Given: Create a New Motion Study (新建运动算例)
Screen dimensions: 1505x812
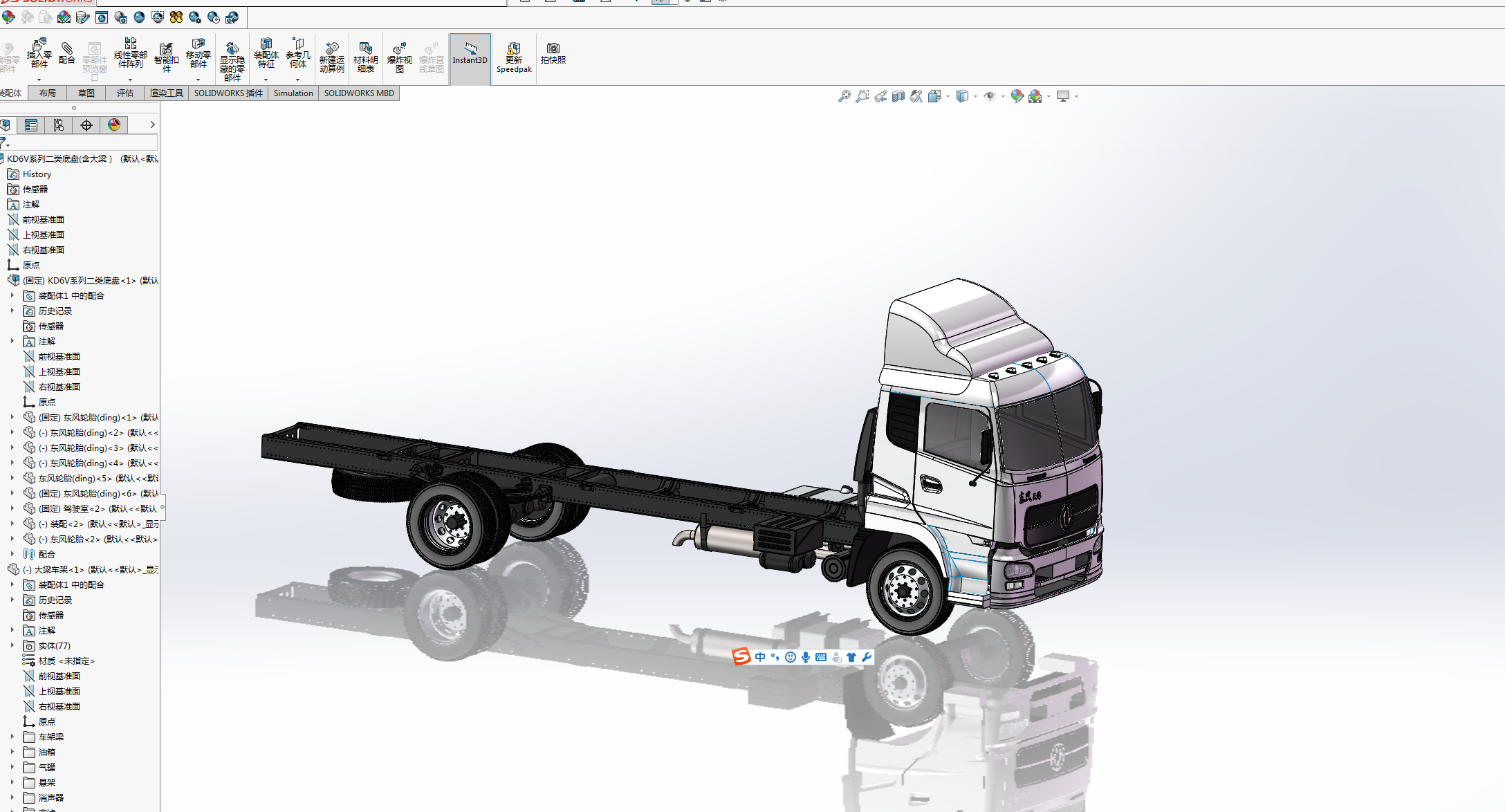Looking at the screenshot, I should coord(332,57).
